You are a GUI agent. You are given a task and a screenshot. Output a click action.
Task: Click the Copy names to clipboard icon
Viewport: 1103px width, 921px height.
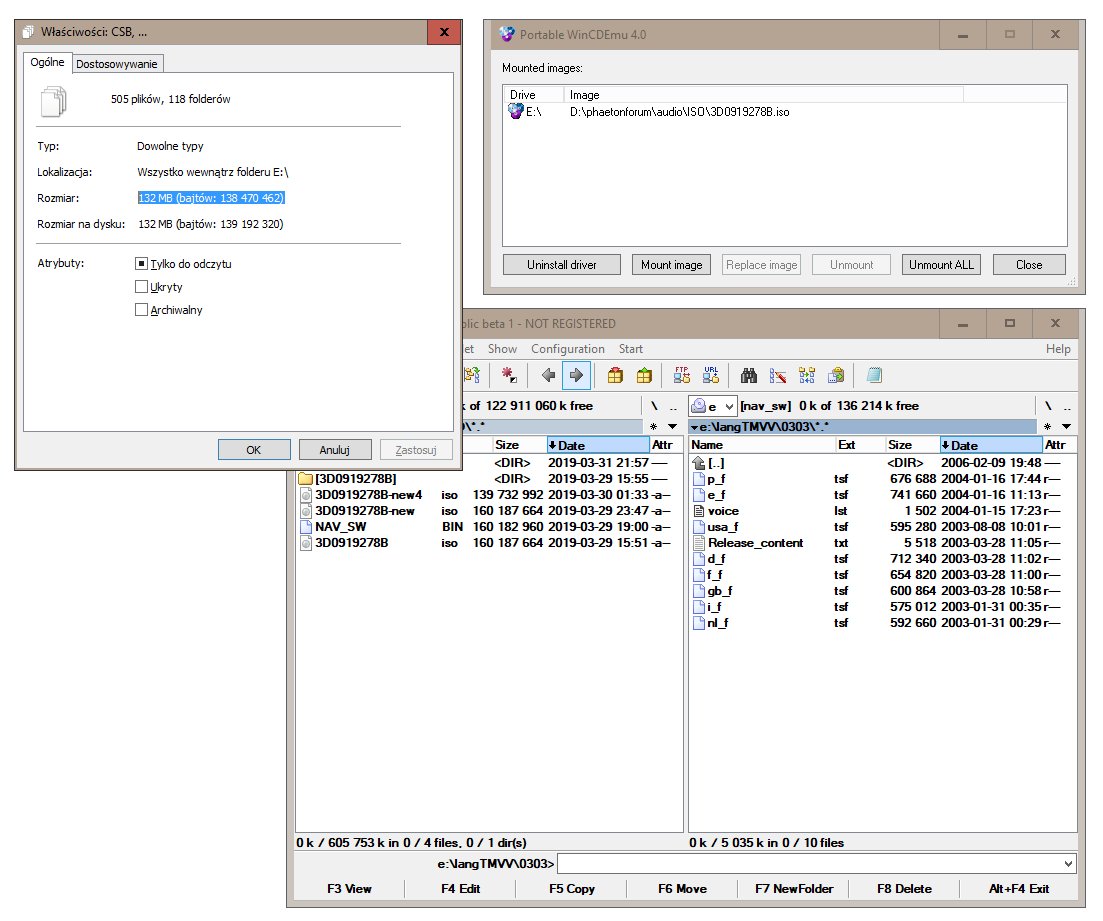pos(836,375)
